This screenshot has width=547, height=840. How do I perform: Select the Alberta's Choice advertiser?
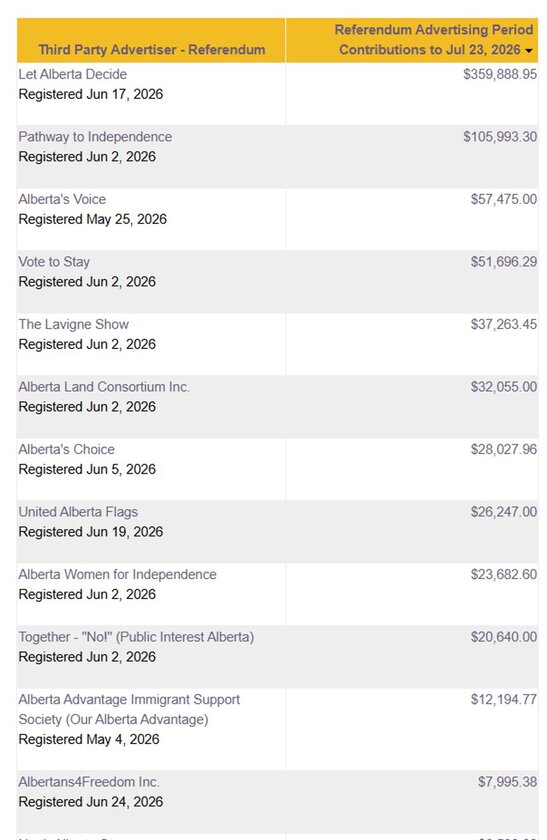[x=66, y=449]
